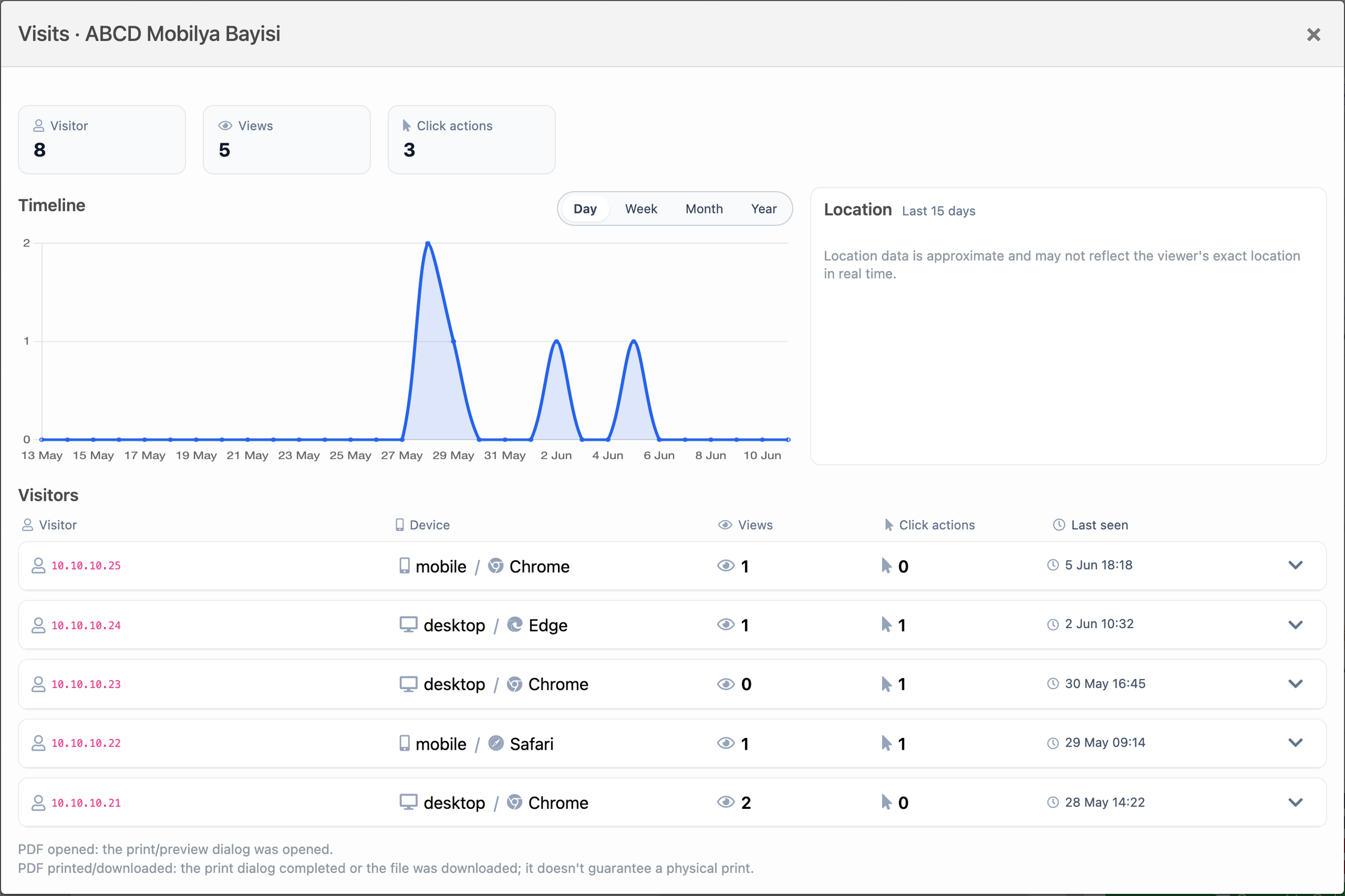
Task: Click desktop icon in 10.10.10.21 row
Action: point(408,802)
